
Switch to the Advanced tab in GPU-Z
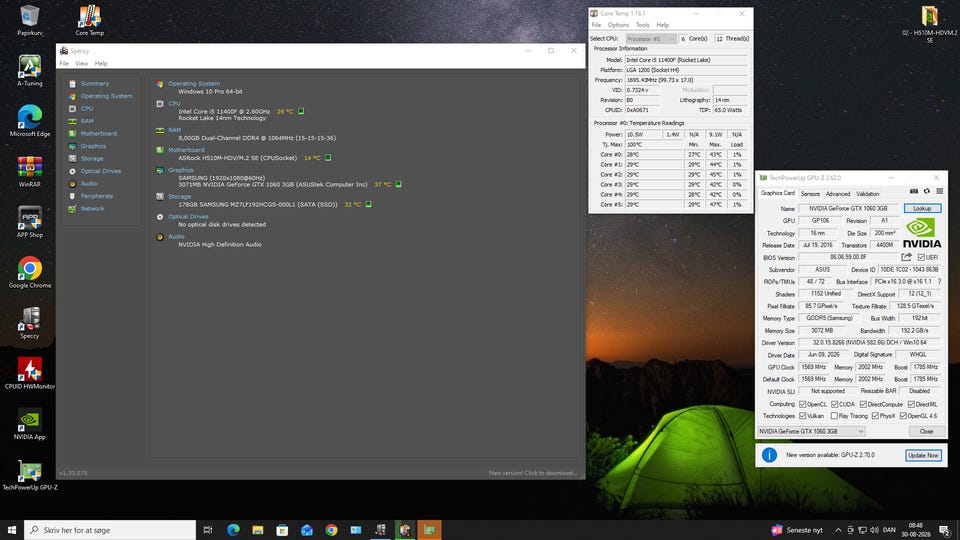pos(838,193)
